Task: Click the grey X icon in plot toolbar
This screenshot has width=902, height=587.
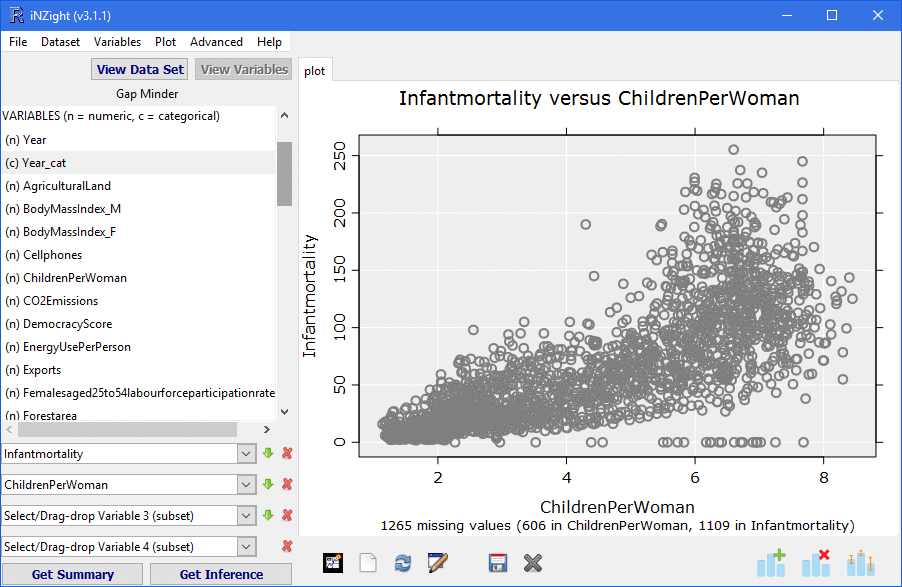Action: [x=532, y=563]
